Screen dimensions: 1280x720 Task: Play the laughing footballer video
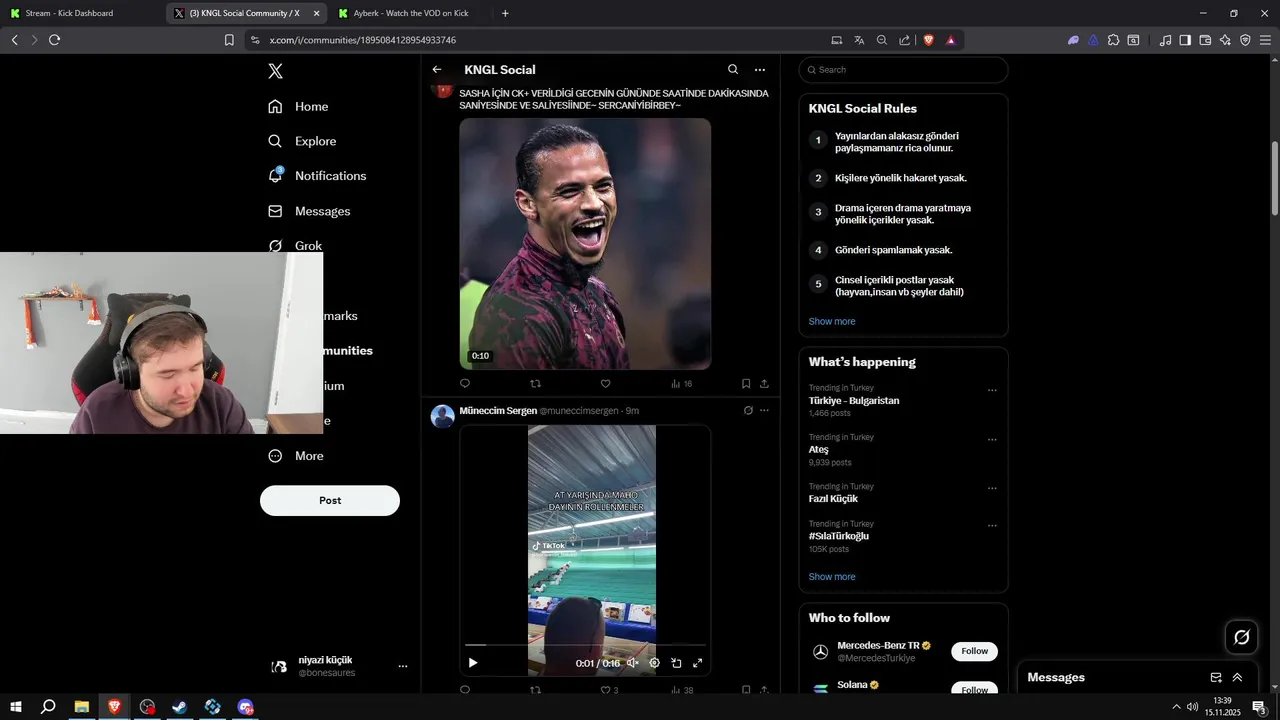pos(585,244)
